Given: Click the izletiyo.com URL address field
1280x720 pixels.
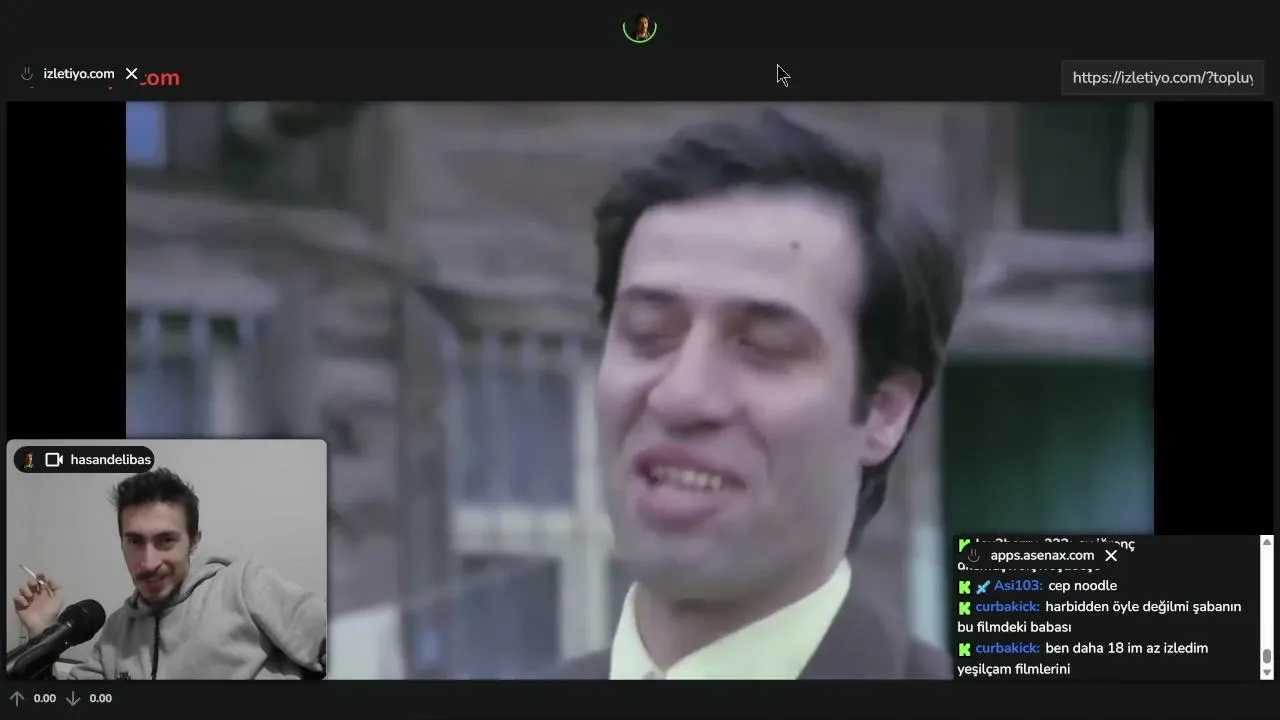Looking at the screenshot, I should click(1162, 77).
